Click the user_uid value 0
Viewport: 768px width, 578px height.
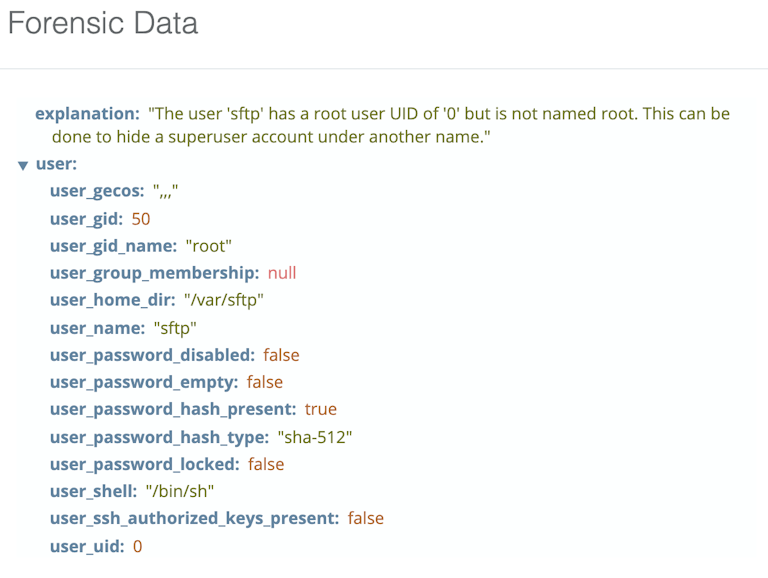138,546
